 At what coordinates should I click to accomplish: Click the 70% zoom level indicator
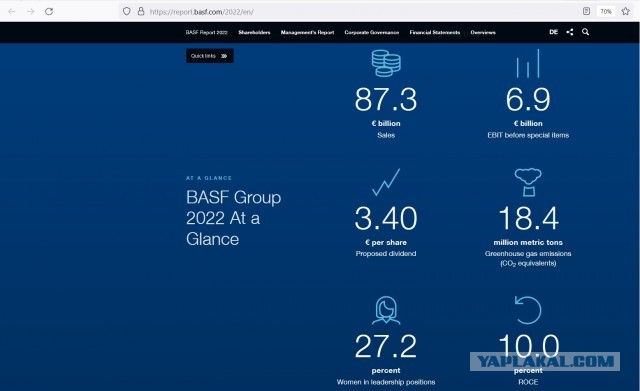[x=606, y=11]
